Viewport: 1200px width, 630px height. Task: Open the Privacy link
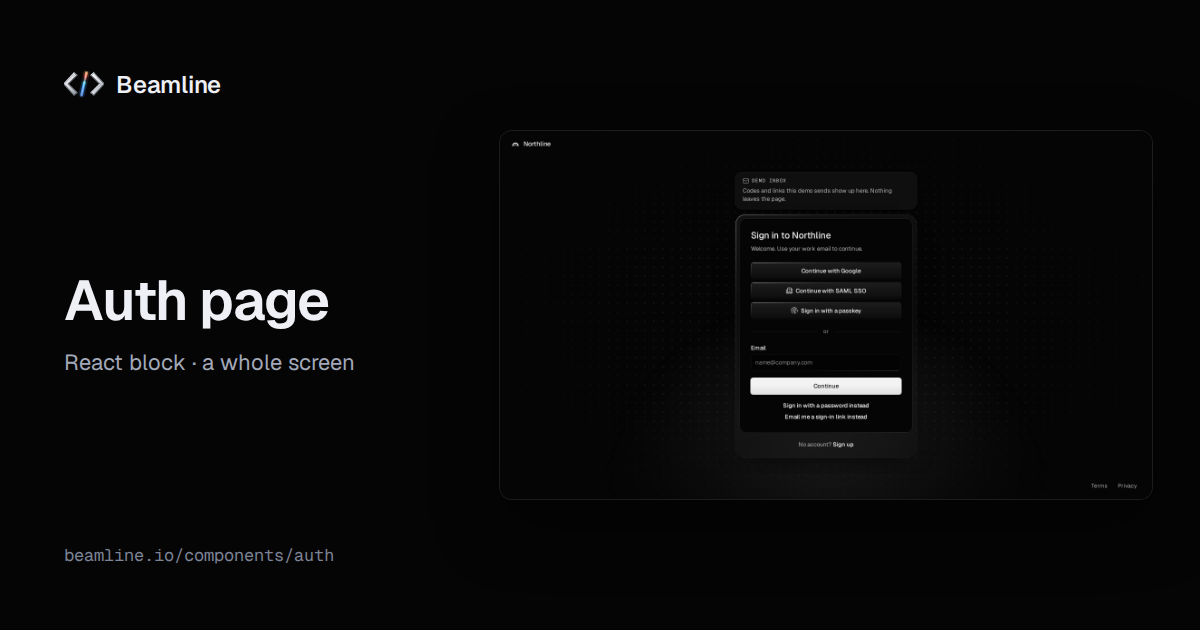coord(1127,486)
